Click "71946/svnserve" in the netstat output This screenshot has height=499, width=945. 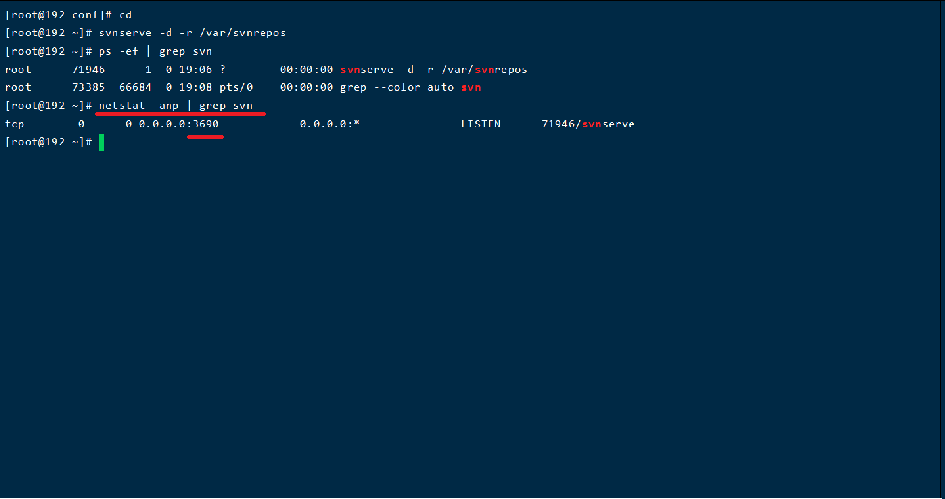click(x=588, y=124)
